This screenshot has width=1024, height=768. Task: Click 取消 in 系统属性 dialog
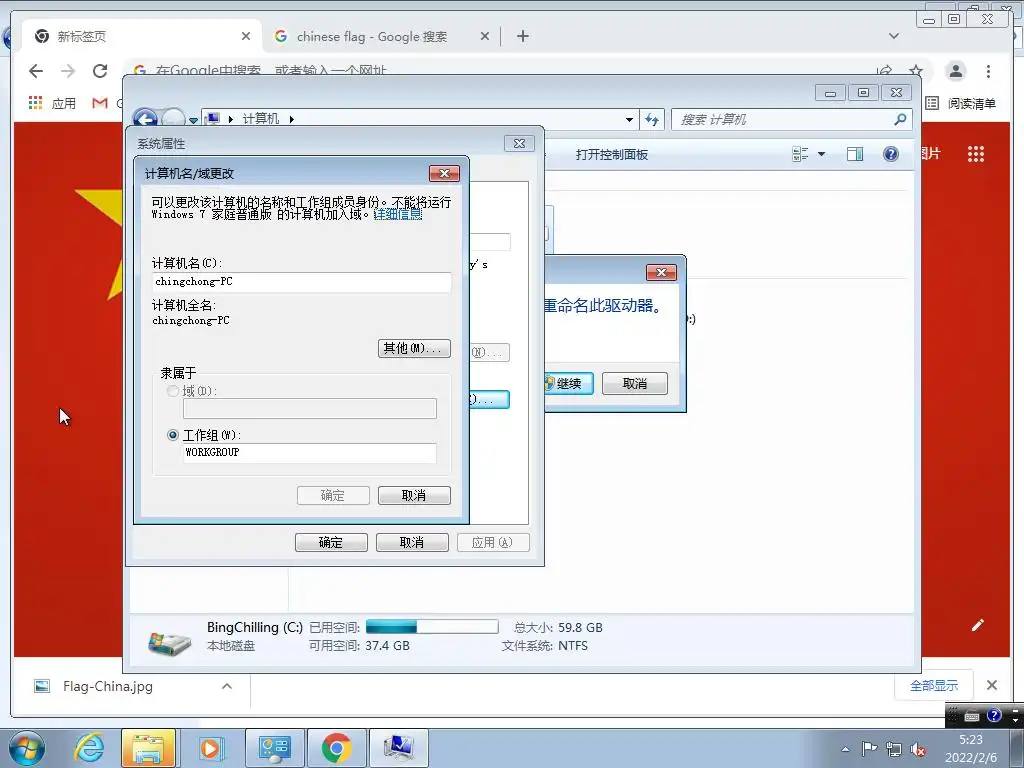tap(412, 543)
